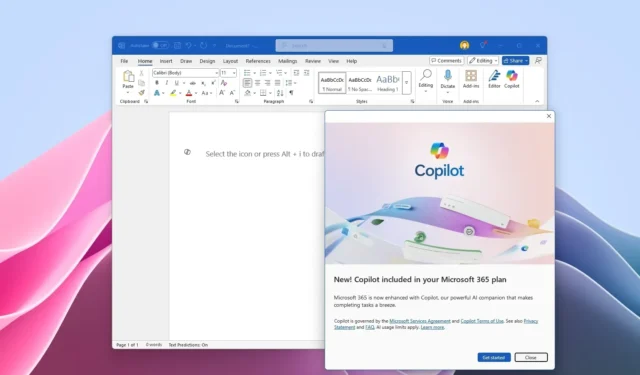The width and height of the screenshot is (640, 375).
Task: Open the Microsoft Services Agreement link
Action: (x=420, y=321)
